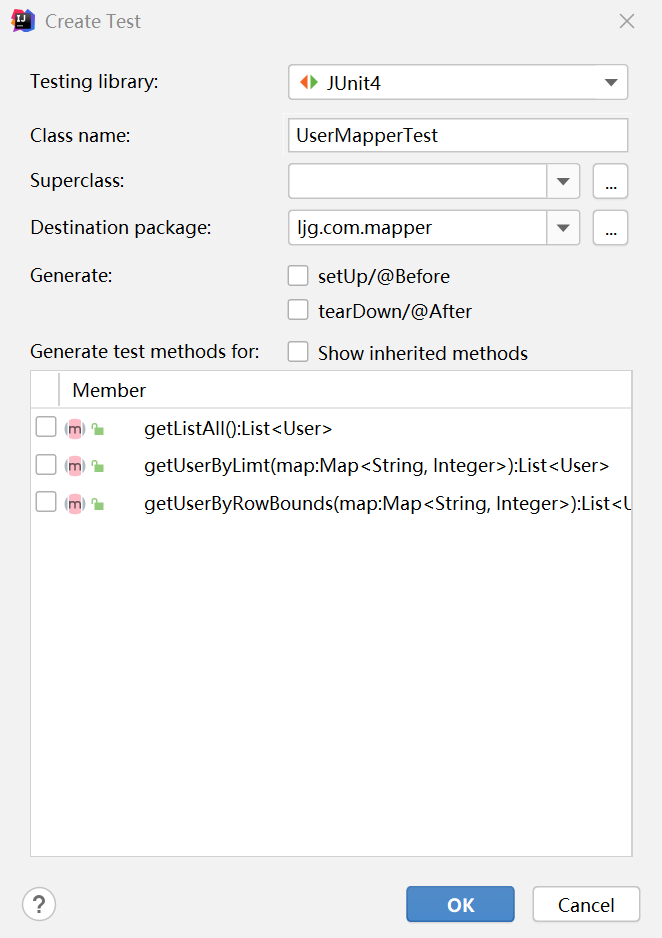This screenshot has height=938, width=662.
Task: Click the help question mark icon
Action: pos(39,905)
